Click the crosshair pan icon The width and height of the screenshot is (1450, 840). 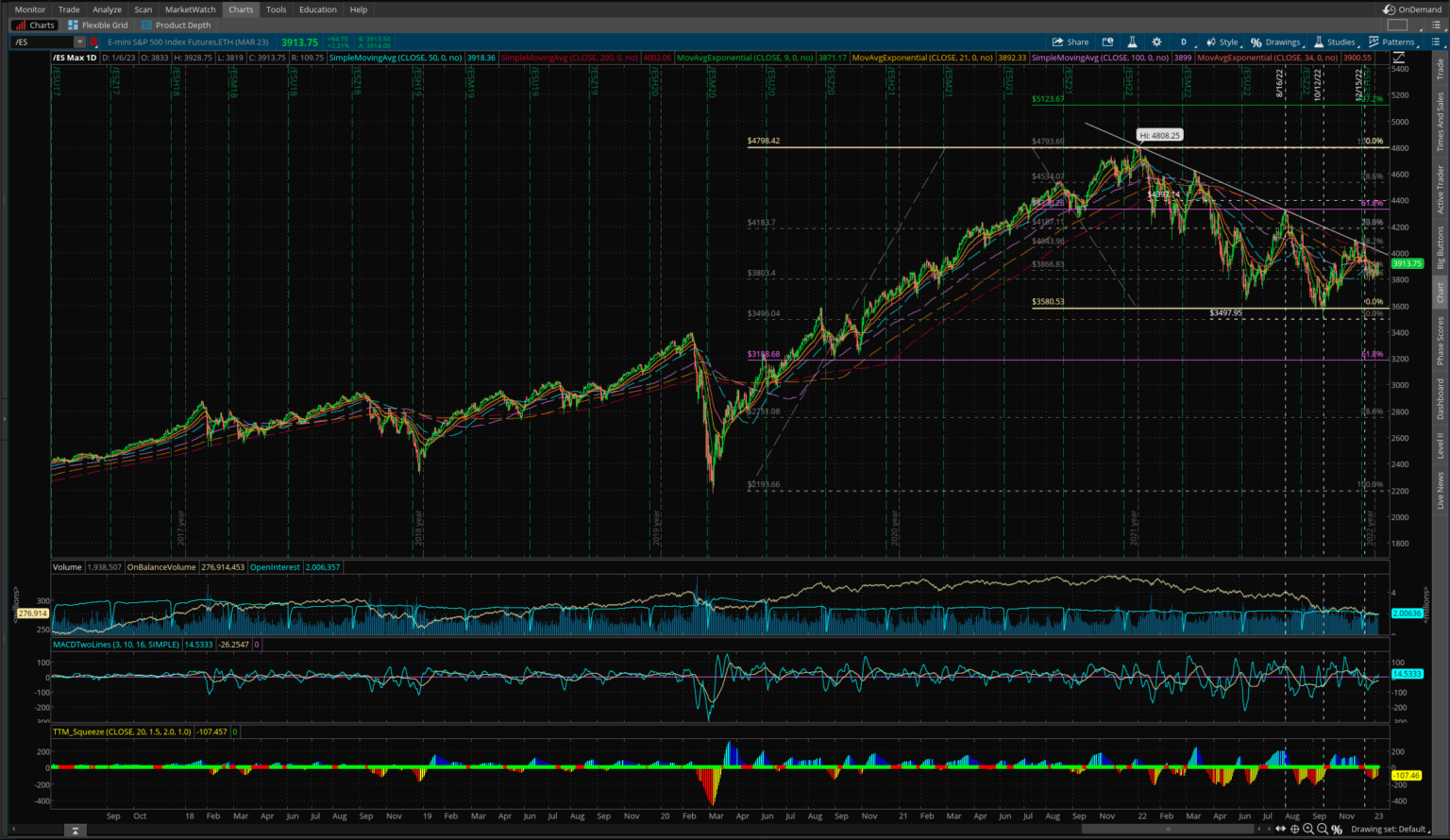1294,830
